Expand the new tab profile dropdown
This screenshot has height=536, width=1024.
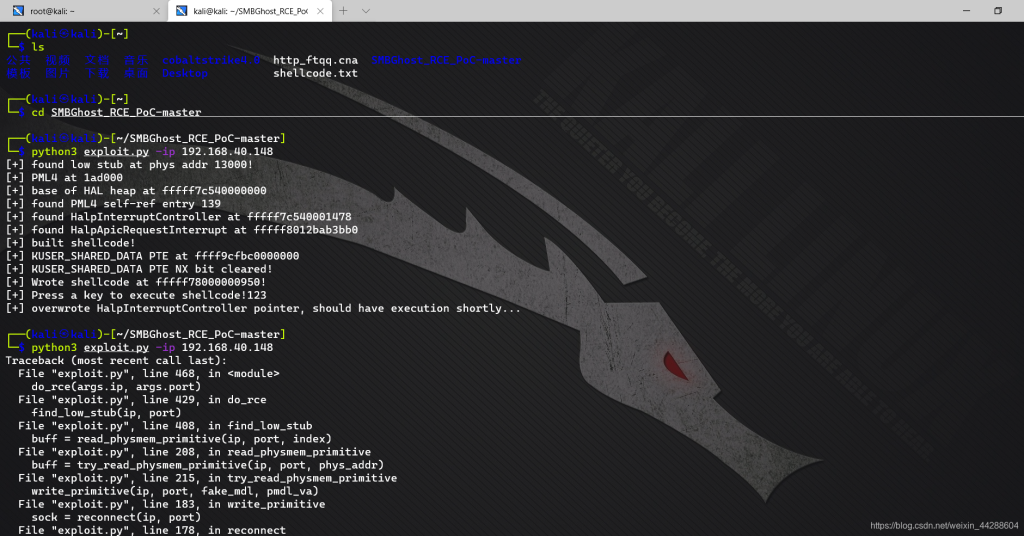tap(366, 10)
